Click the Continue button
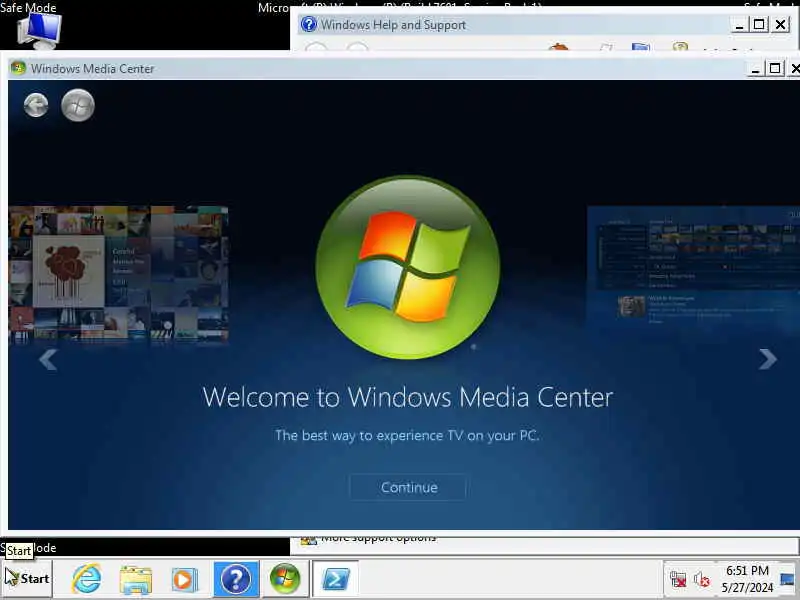 coord(408,487)
